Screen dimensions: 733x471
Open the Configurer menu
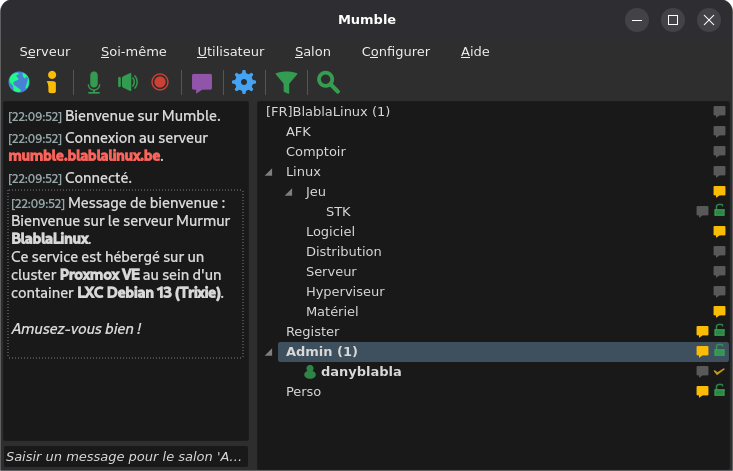pyautogui.click(x=396, y=51)
